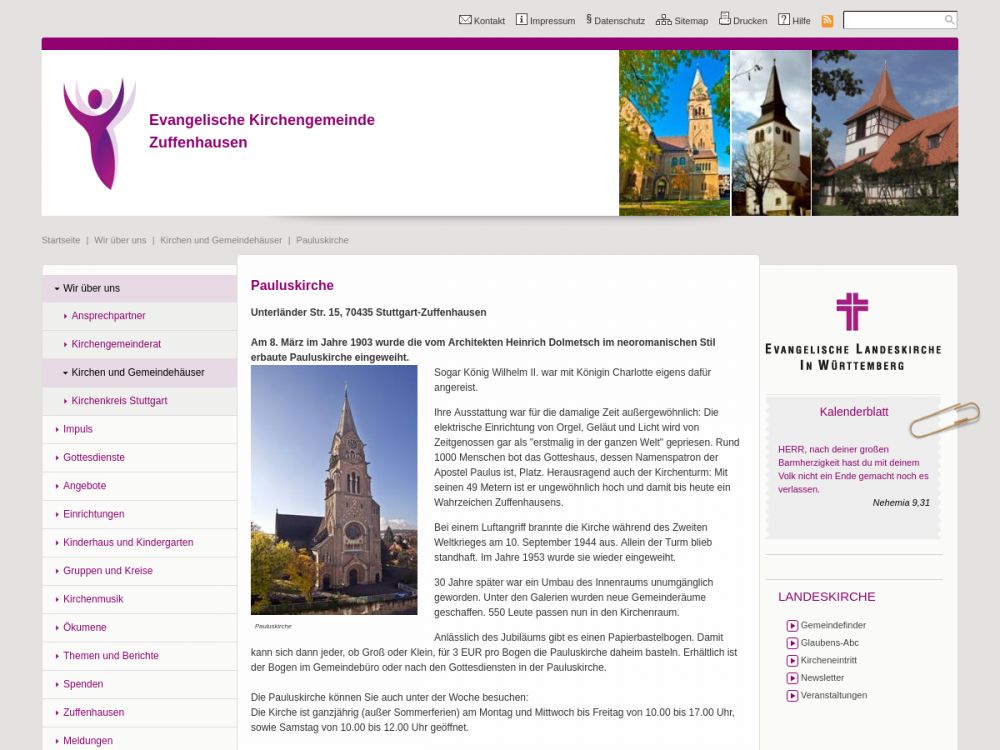The image size is (1000, 750).
Task: Click the Sitemap icon in top bar
Action: (663, 20)
